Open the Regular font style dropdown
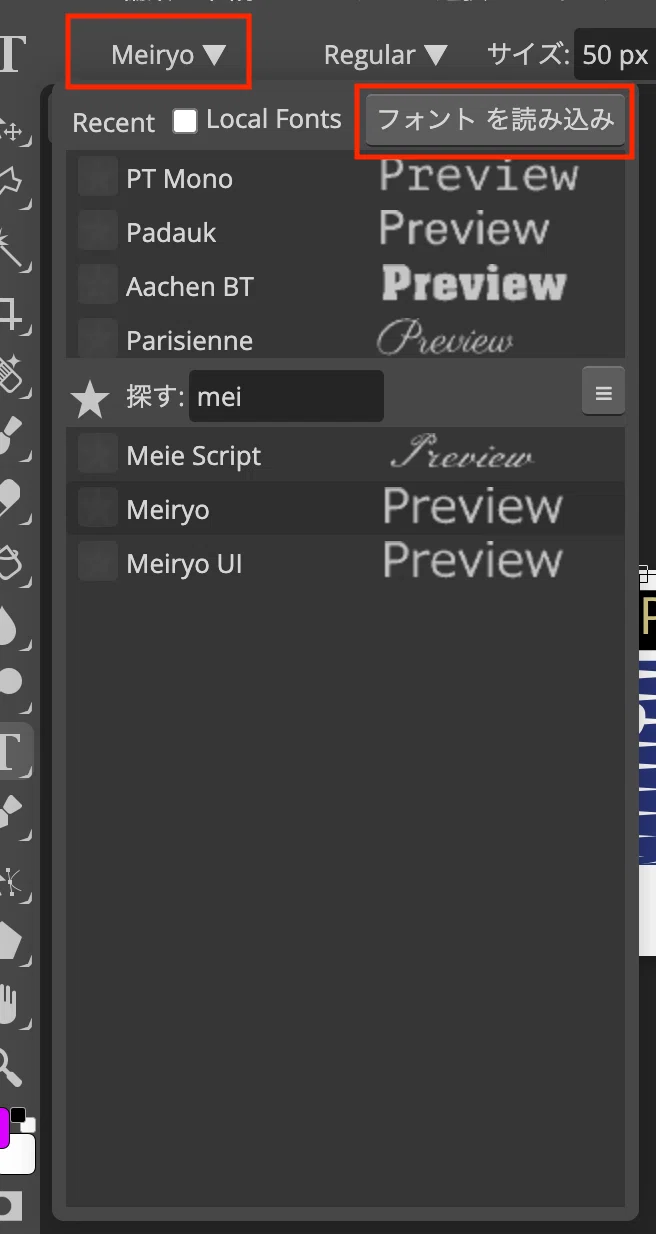Screen dimensions: 656x1234 tap(385, 55)
